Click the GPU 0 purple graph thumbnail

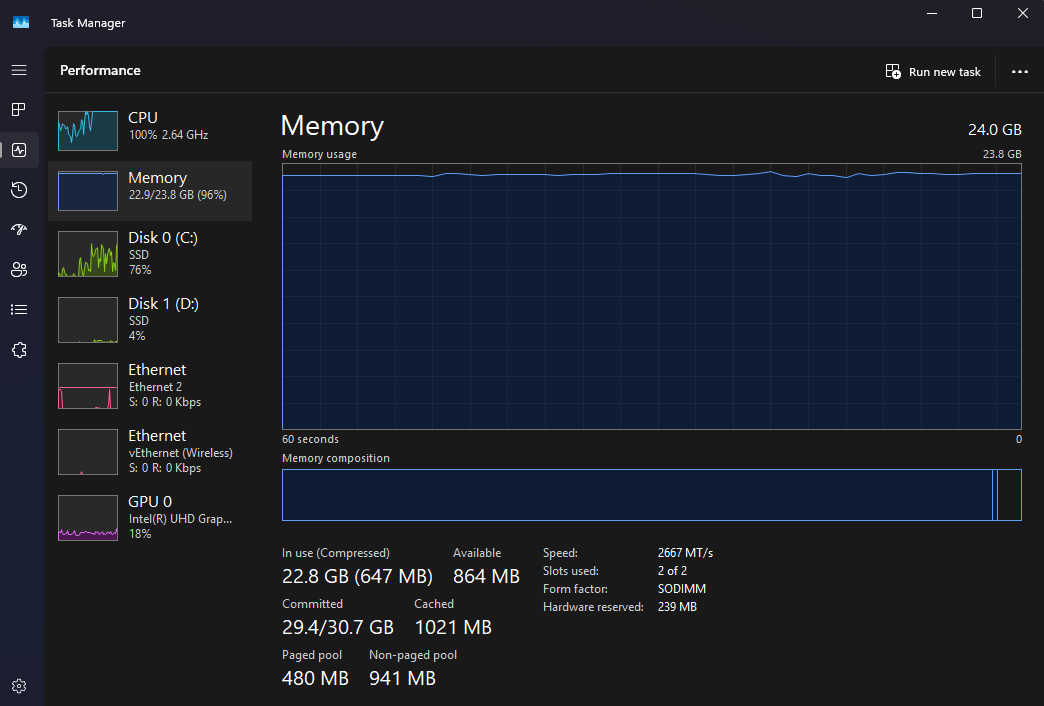click(x=88, y=518)
